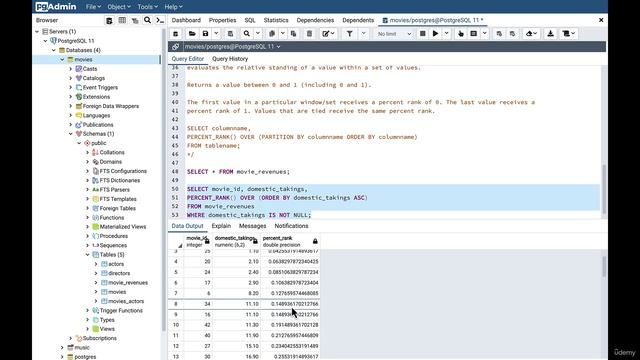Click the Delete rows trash icon
The image size is (640, 360).
point(309,34)
